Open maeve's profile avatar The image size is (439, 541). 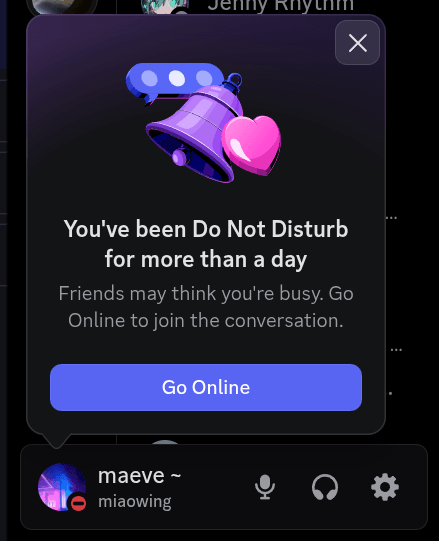point(61,487)
